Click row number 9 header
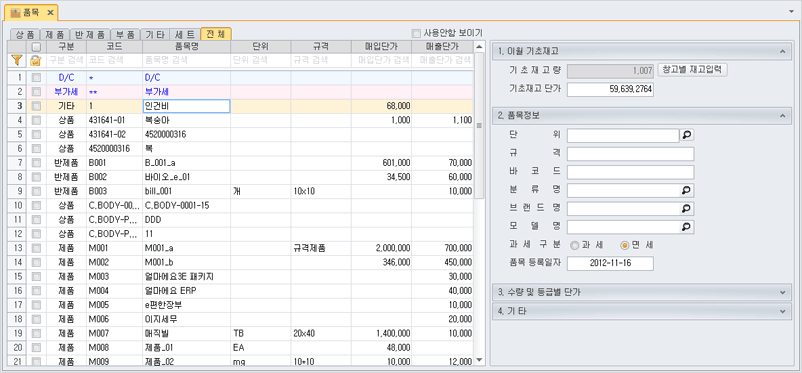802x373 pixels. 18,191
